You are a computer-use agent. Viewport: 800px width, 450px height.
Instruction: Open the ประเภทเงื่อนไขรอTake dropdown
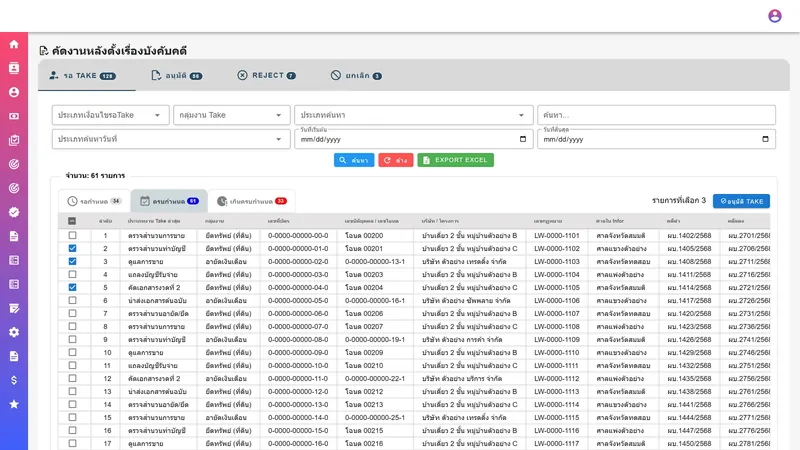(x=110, y=115)
